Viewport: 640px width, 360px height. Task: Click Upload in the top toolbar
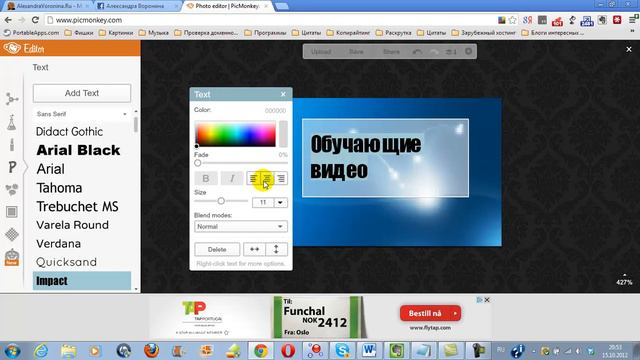321,52
